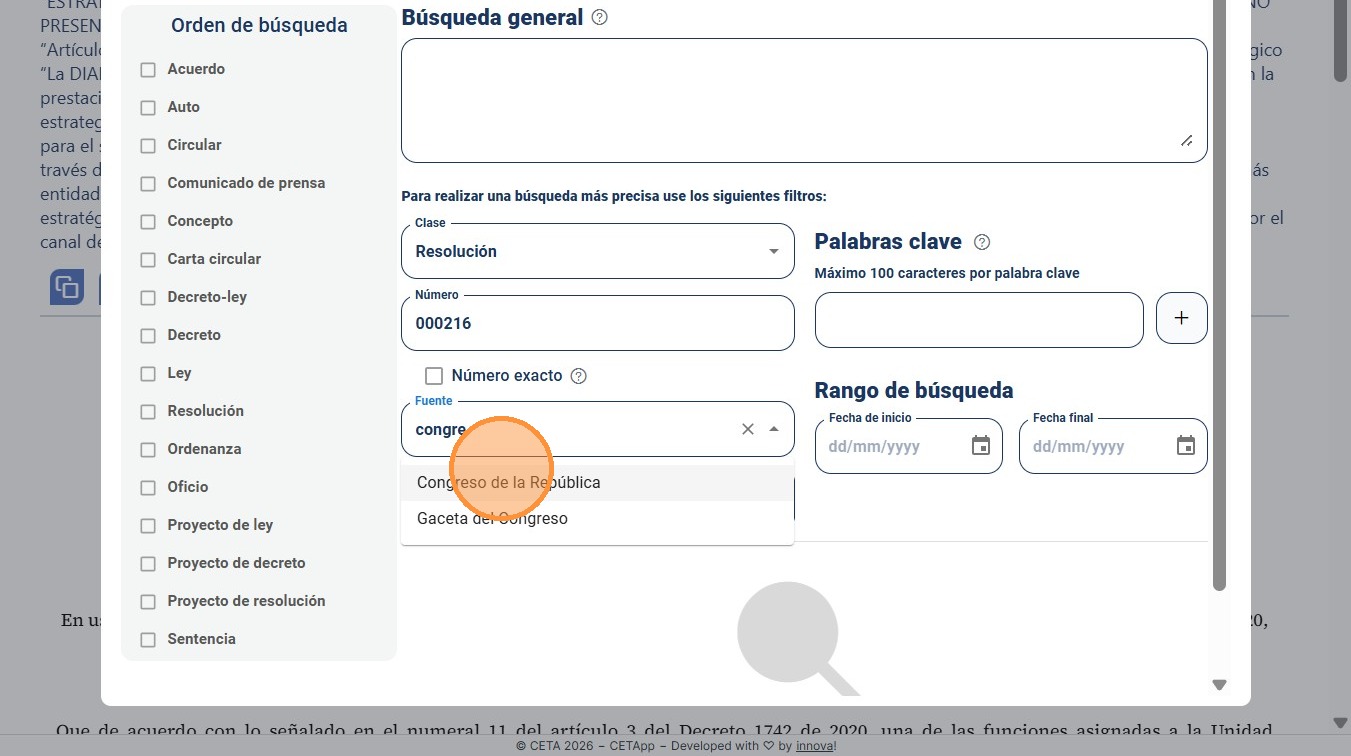This screenshot has width=1351, height=756.
Task: Check the Comunicado de prensa option
Action: [x=148, y=184]
